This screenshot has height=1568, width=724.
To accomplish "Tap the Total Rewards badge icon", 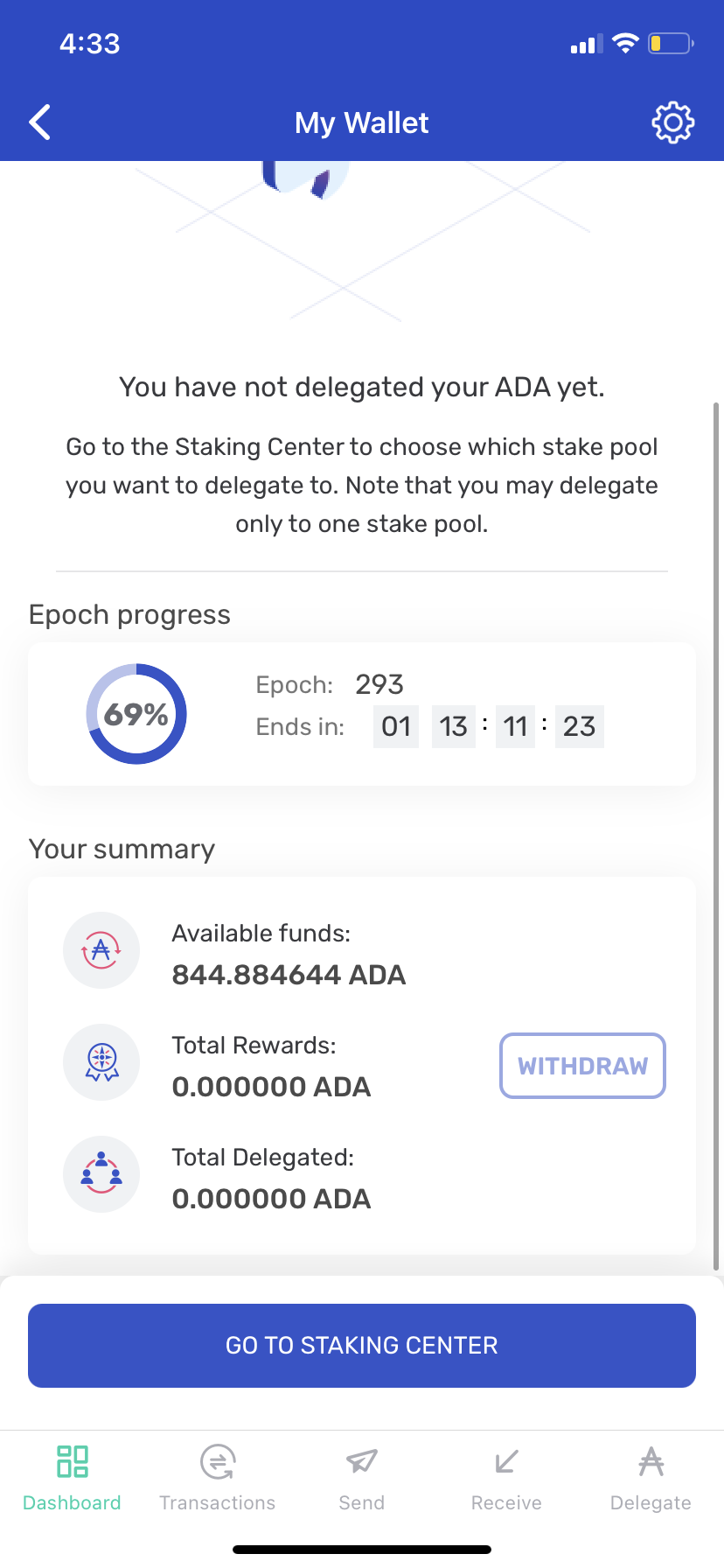I will pos(101,1062).
